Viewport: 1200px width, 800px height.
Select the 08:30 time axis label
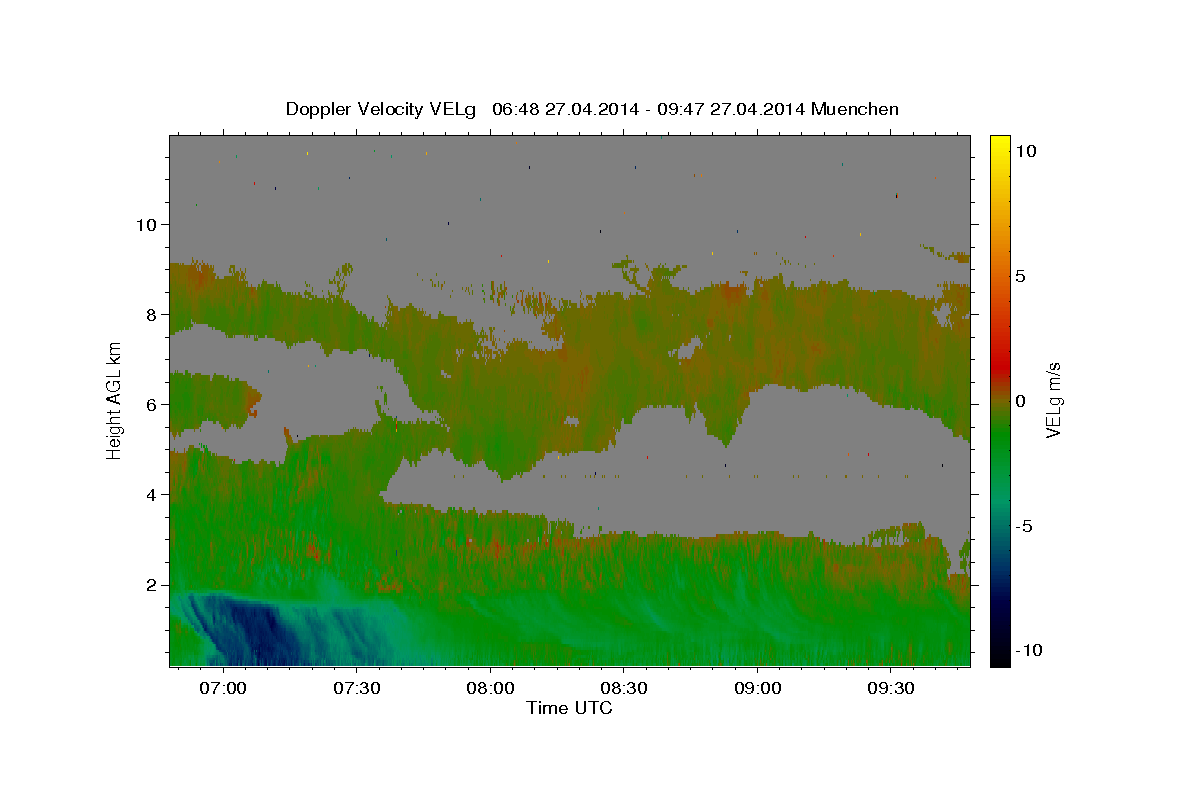click(x=624, y=689)
